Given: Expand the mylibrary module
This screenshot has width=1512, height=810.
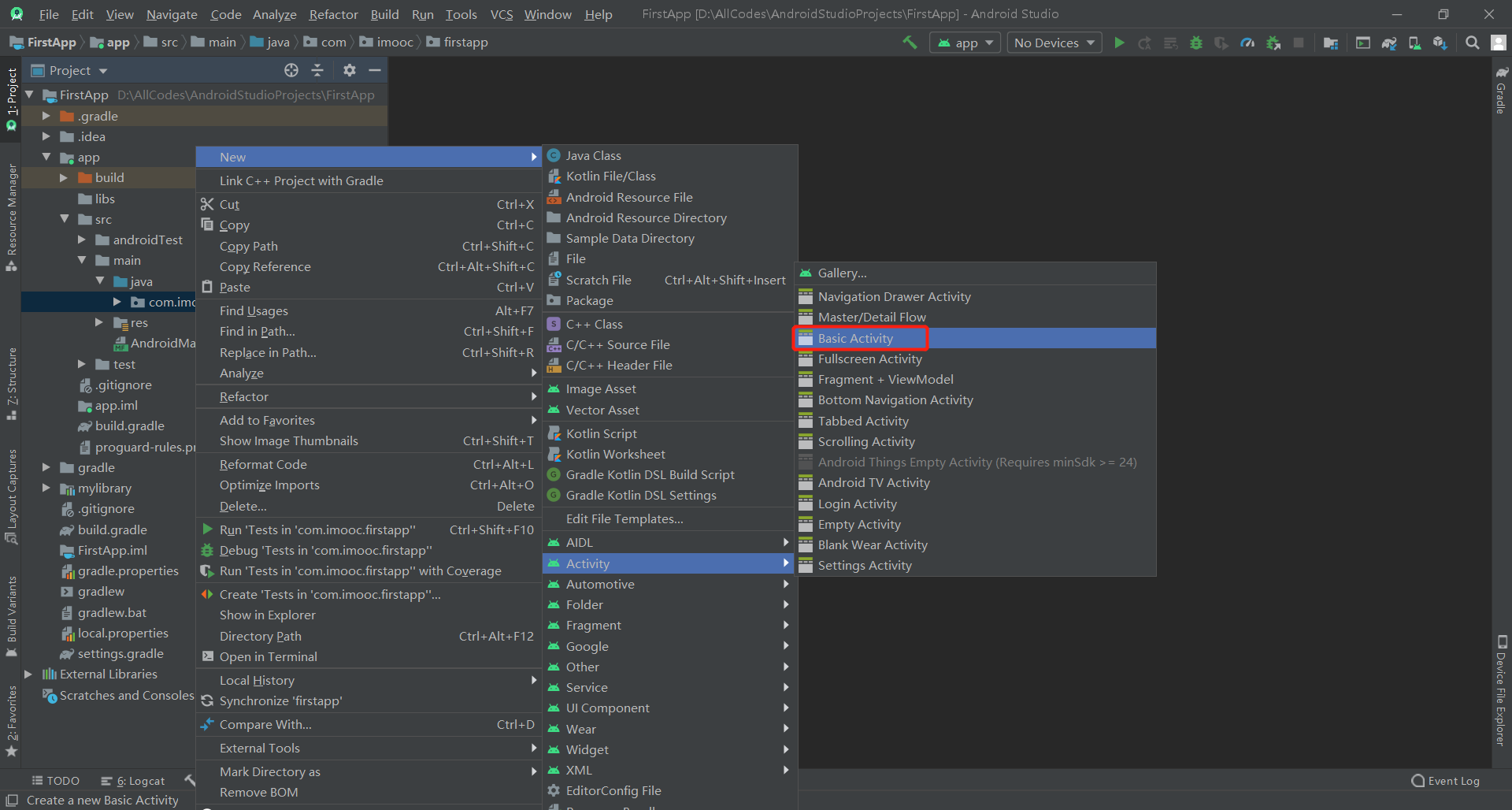Looking at the screenshot, I should [x=46, y=488].
